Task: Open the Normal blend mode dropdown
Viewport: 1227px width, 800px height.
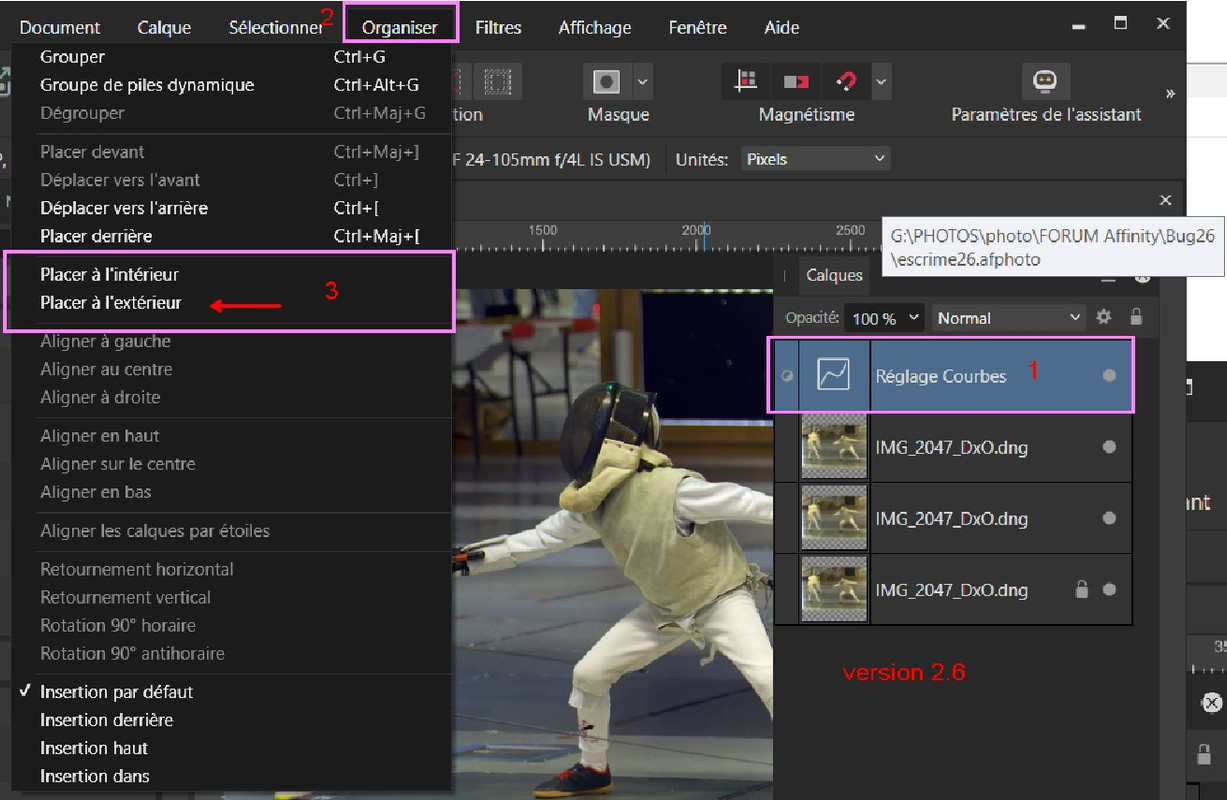Action: tap(1008, 318)
